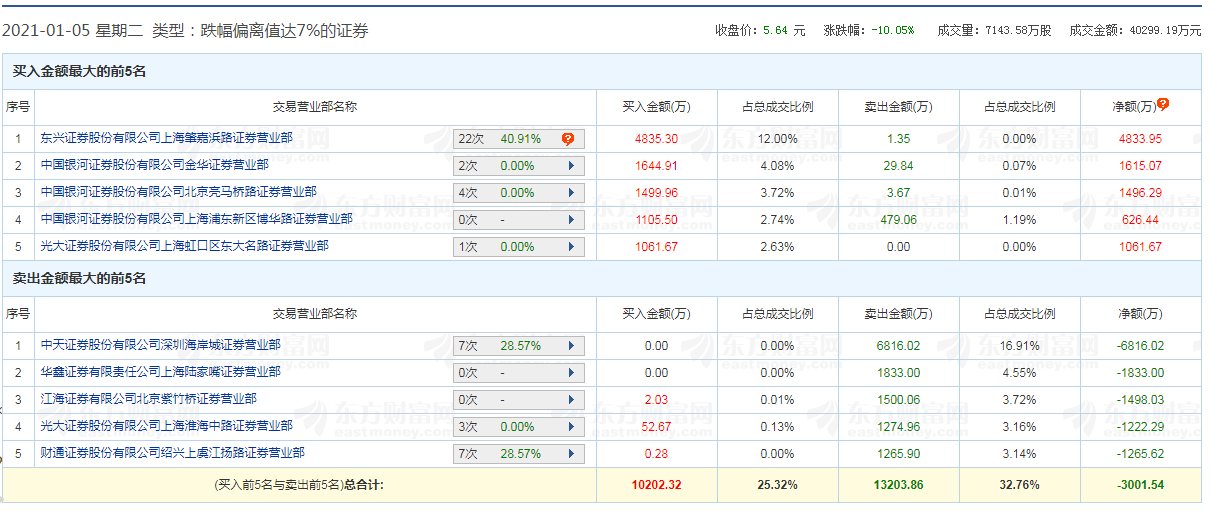Click the total 净额 value -3001.54
1214x517 pixels.
(1141, 485)
